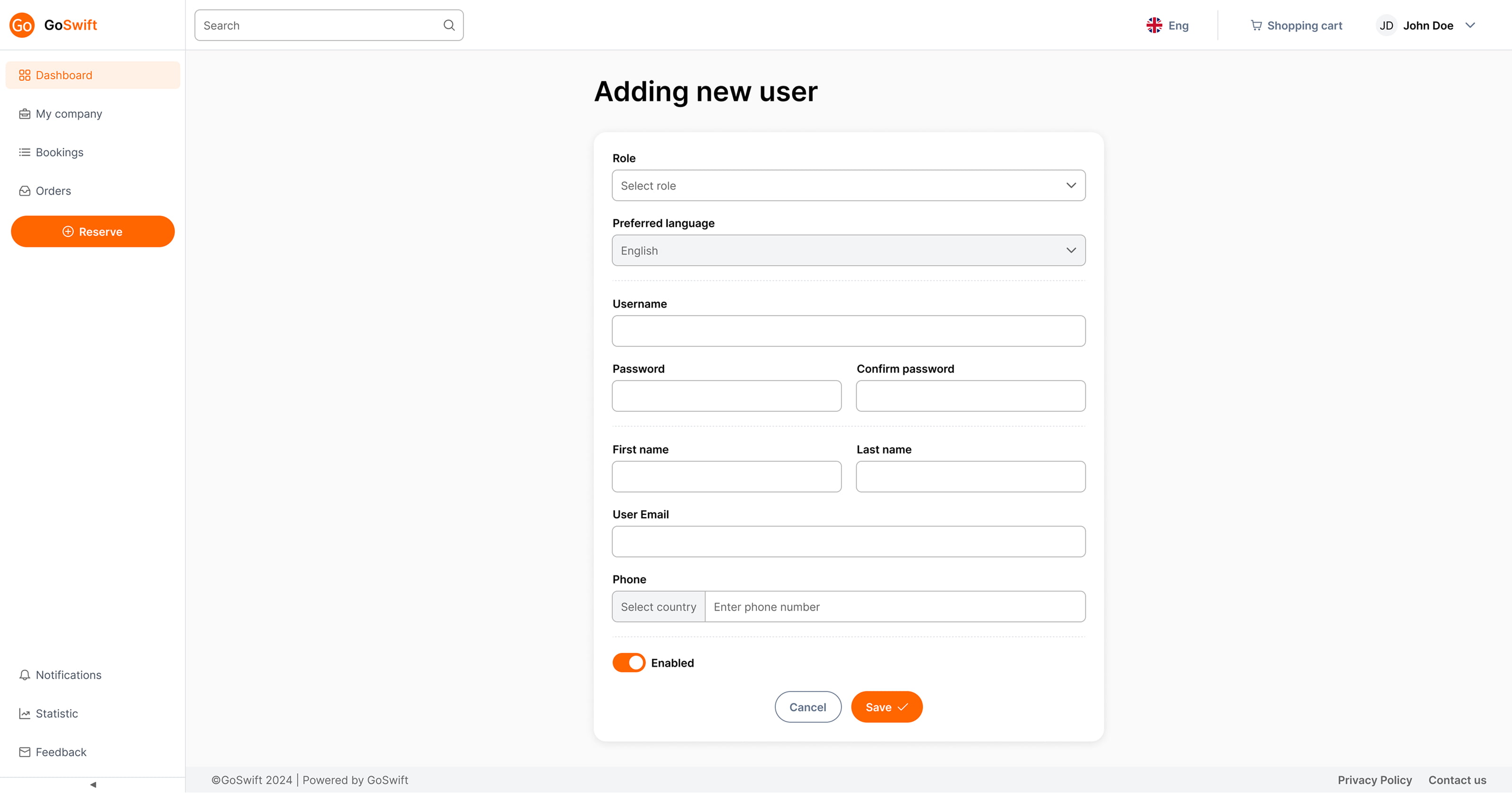Image resolution: width=1512 pixels, height=793 pixels.
Task: Open the Select role dropdown
Action: tap(848, 185)
